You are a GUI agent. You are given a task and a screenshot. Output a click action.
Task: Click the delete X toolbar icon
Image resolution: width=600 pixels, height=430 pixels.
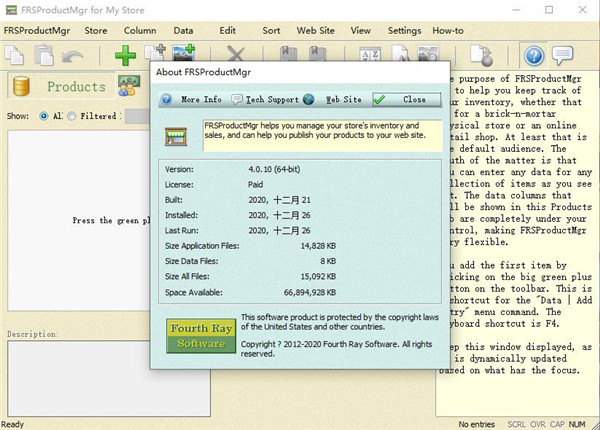coord(236,55)
